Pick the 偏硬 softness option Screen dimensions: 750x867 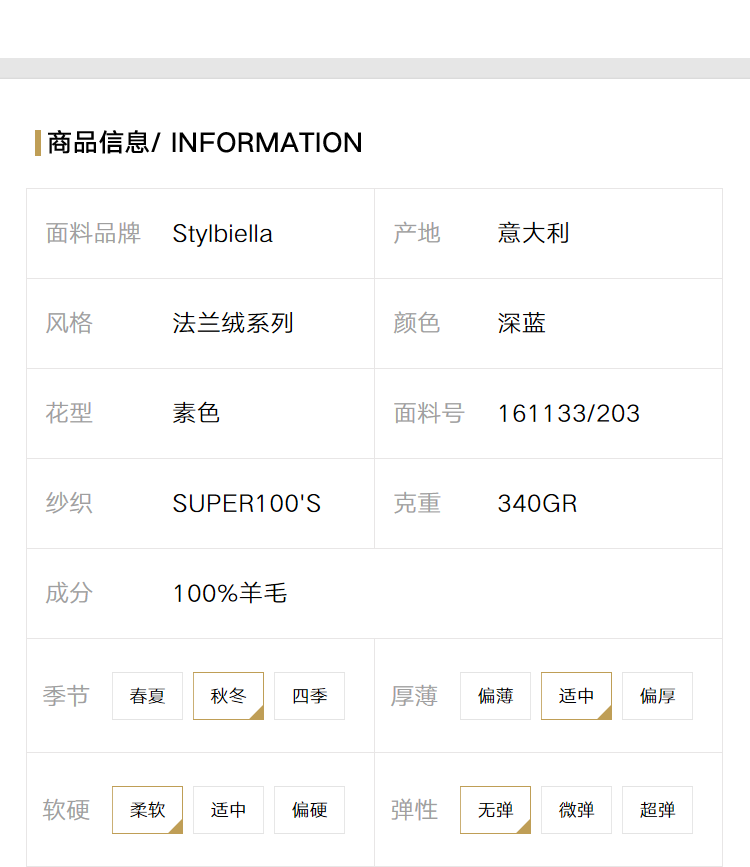tap(309, 809)
